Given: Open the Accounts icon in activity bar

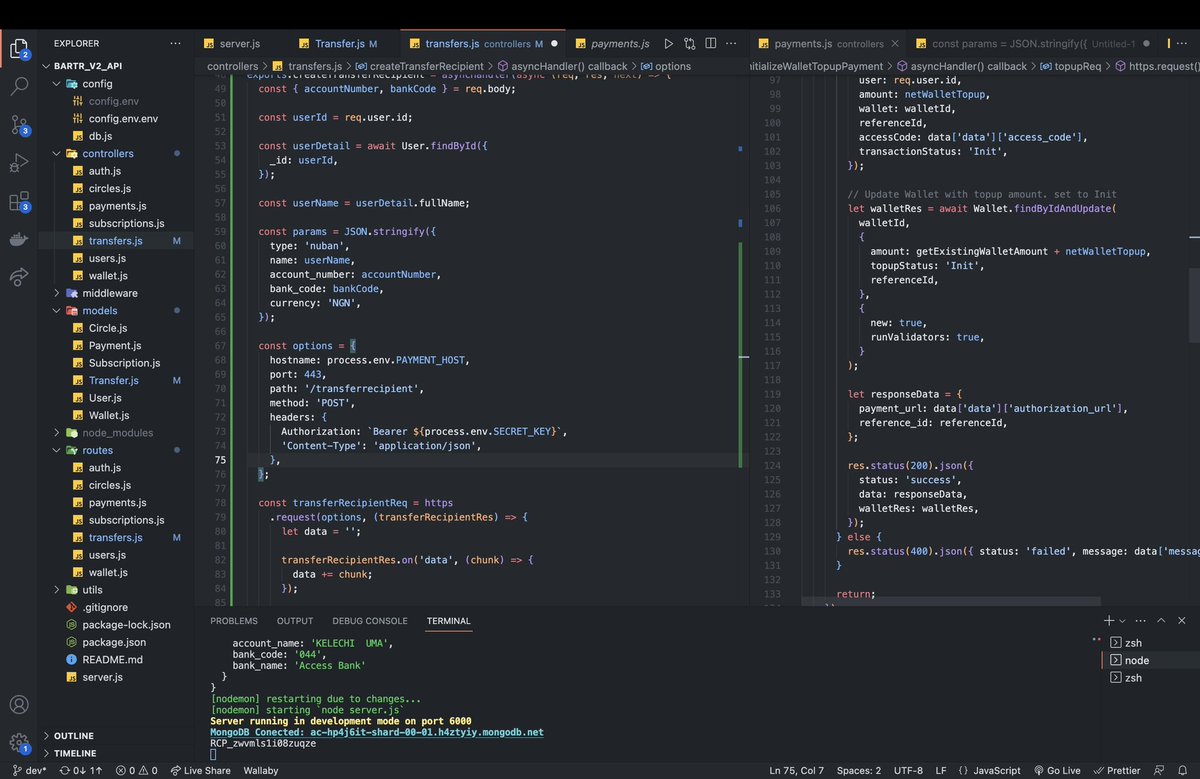Looking at the screenshot, I should coord(19,704).
